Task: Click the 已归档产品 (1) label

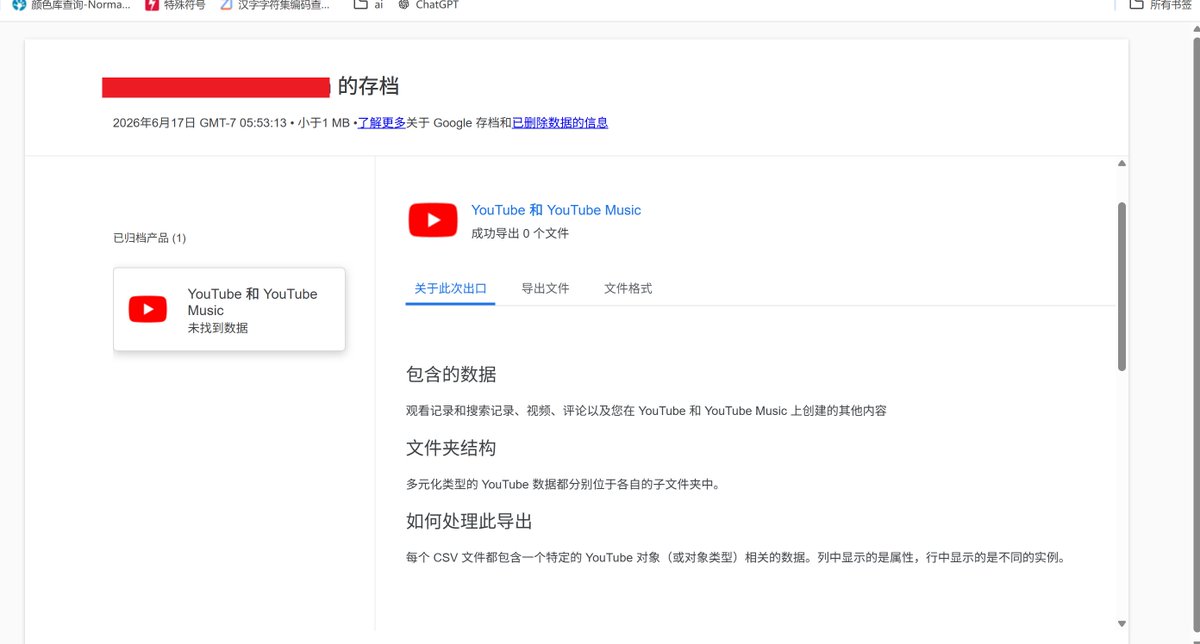Action: pos(150,238)
